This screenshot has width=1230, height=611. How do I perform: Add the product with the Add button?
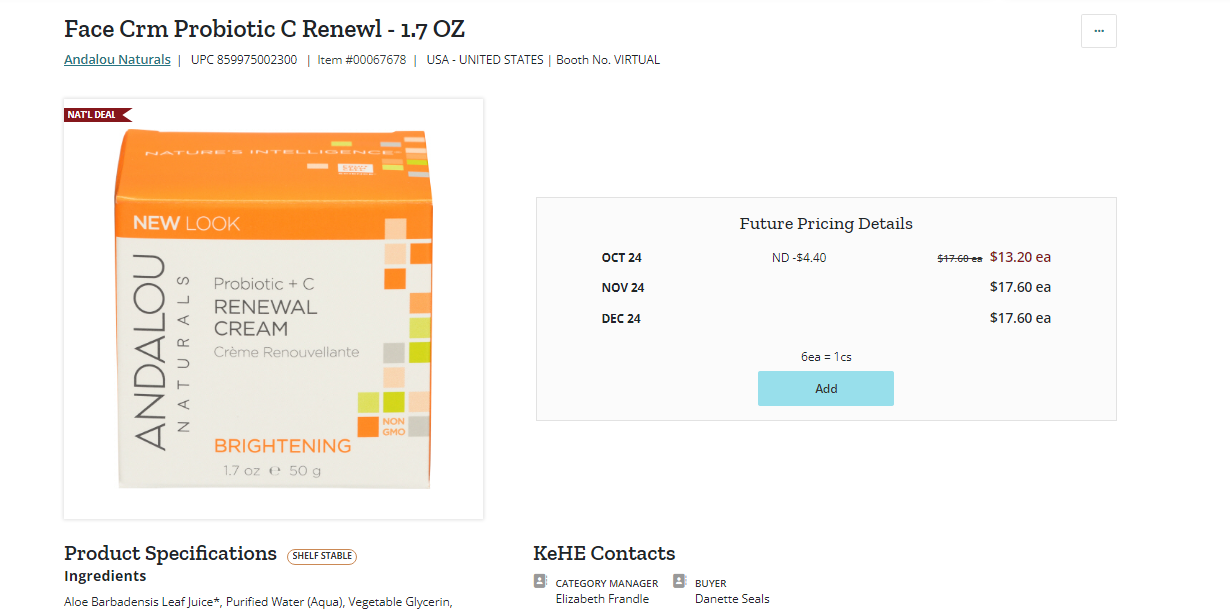click(826, 389)
